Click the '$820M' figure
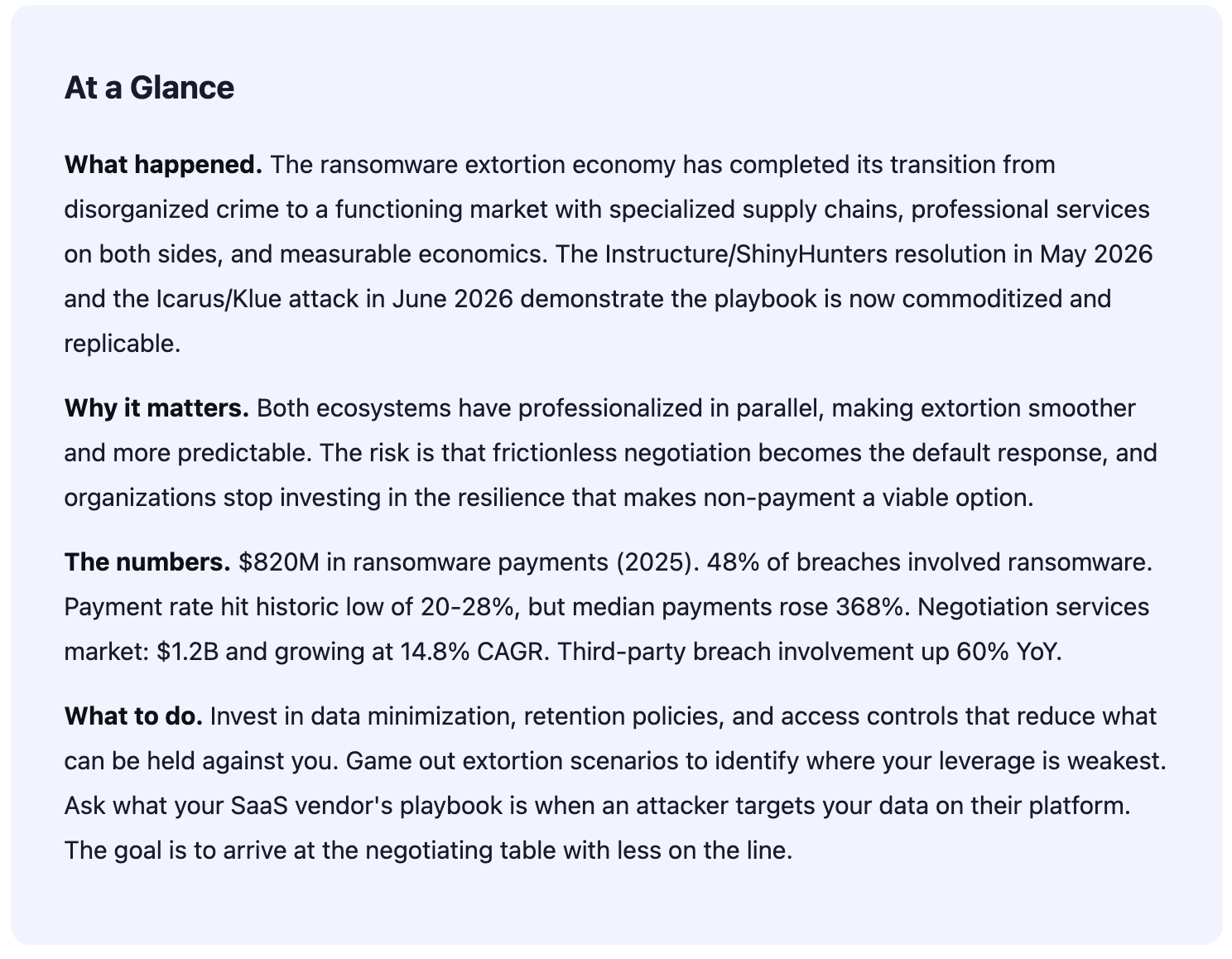Viewport: 1232px width, 959px height. (x=279, y=562)
